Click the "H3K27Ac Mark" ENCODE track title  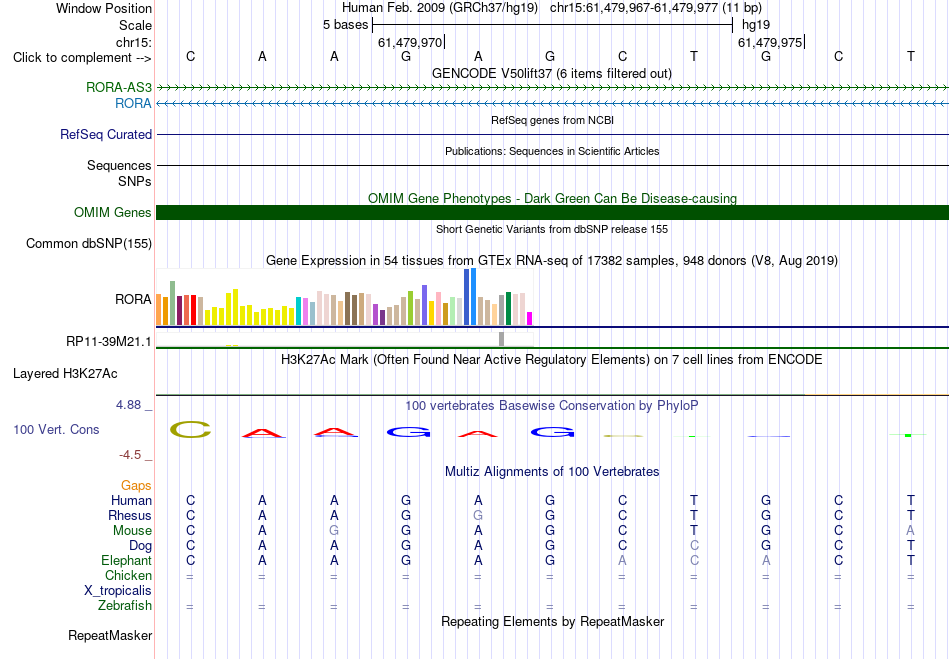pyautogui.click(x=552, y=359)
